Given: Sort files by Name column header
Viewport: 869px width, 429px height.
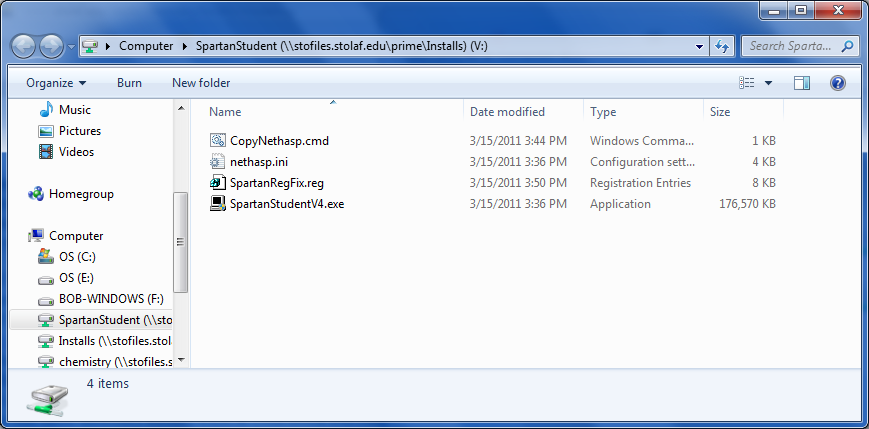Looking at the screenshot, I should (x=225, y=112).
